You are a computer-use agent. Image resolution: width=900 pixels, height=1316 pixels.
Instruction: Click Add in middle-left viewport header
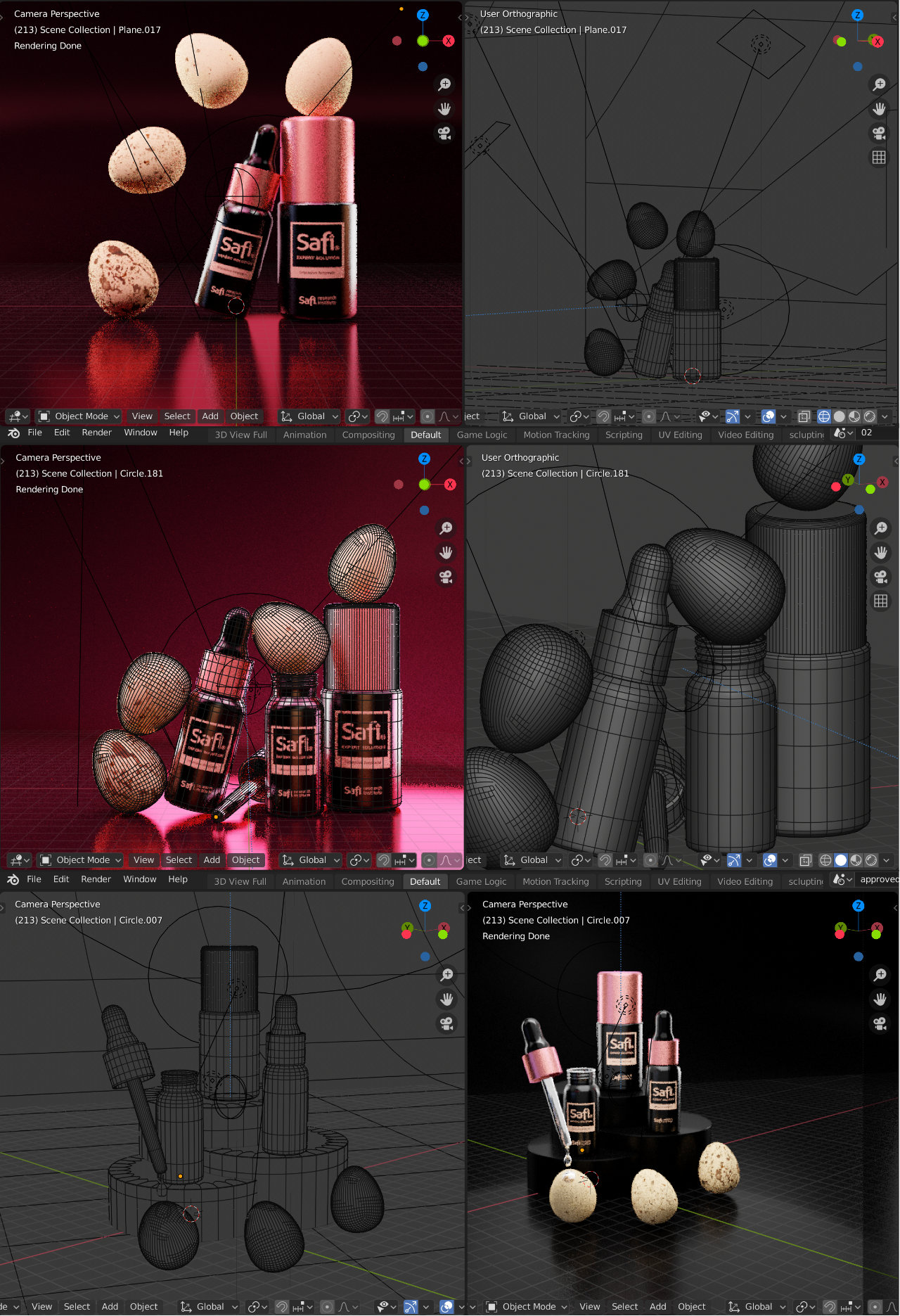click(212, 860)
